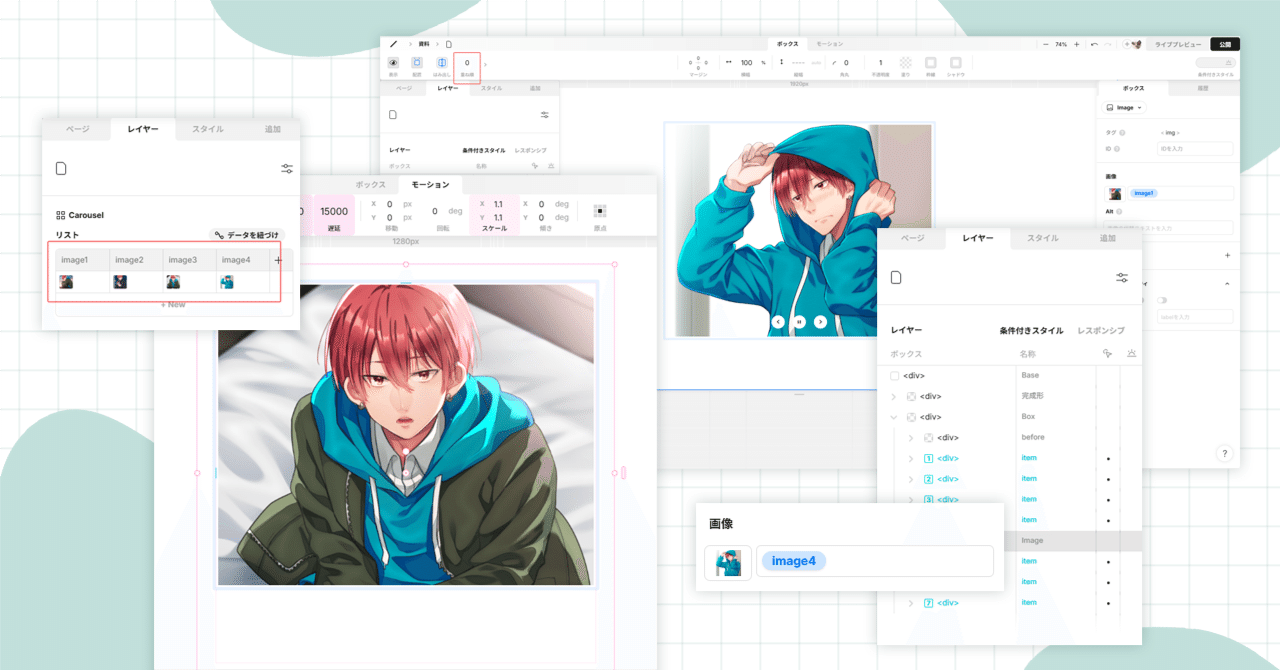
Task: Click the image4 thumbnail in the 画像 popup
Action: 728,562
